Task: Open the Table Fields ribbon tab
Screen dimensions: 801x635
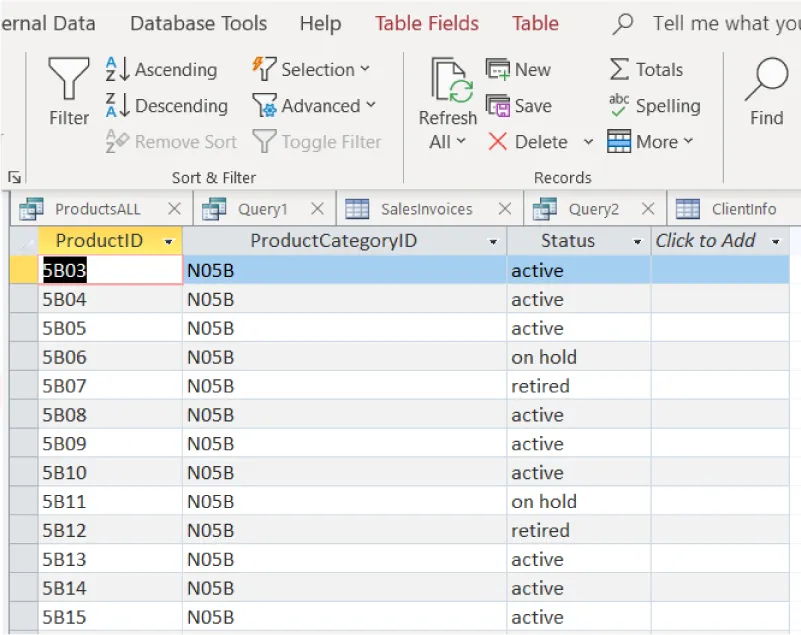Action: (x=427, y=23)
